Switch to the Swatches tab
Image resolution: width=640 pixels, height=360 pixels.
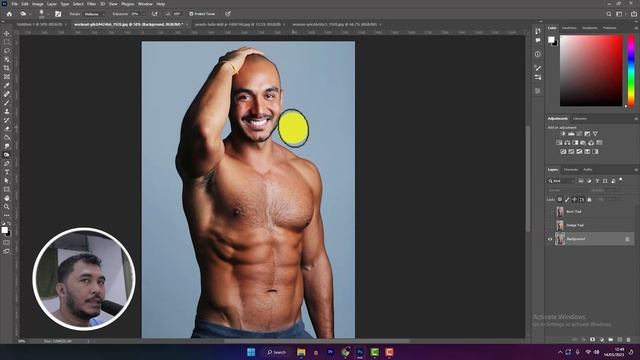(x=569, y=28)
